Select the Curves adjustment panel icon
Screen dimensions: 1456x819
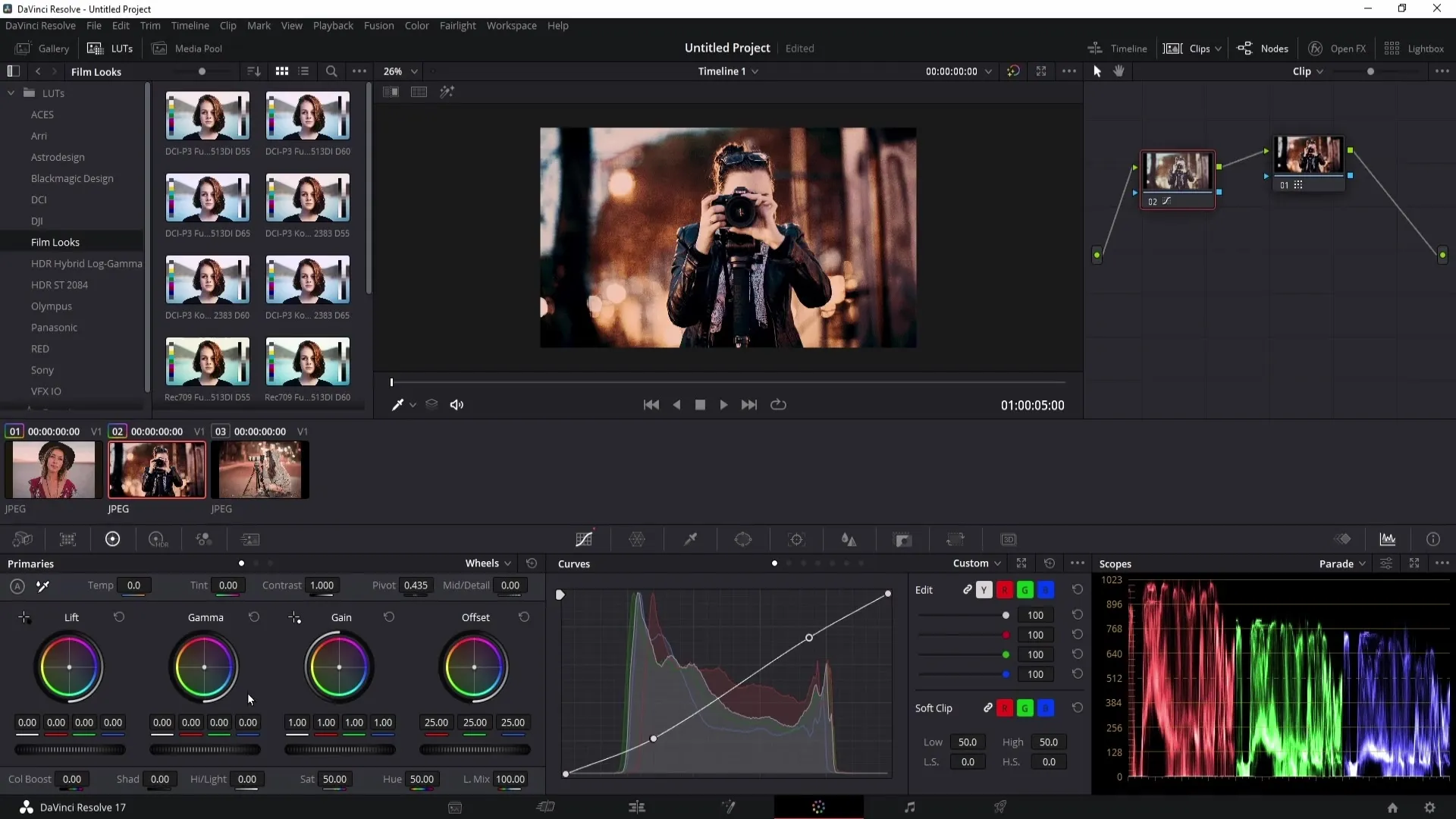click(583, 539)
